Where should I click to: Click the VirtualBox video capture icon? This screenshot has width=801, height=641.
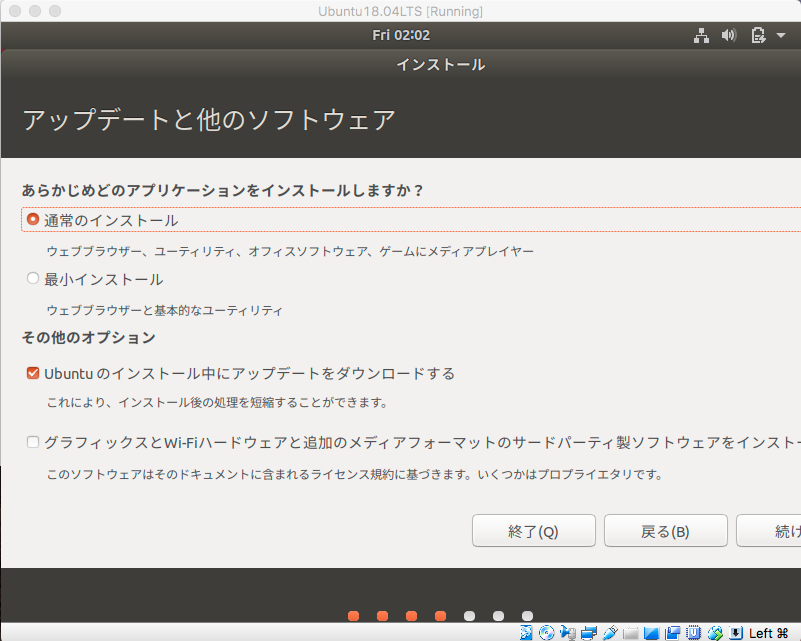[673, 633]
